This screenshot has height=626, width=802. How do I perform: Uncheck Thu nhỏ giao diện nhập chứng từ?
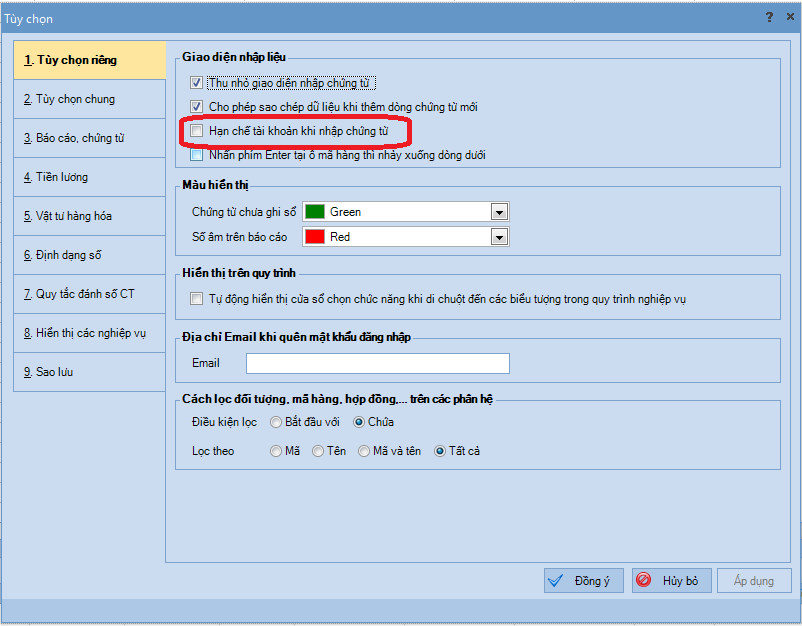coord(197,83)
